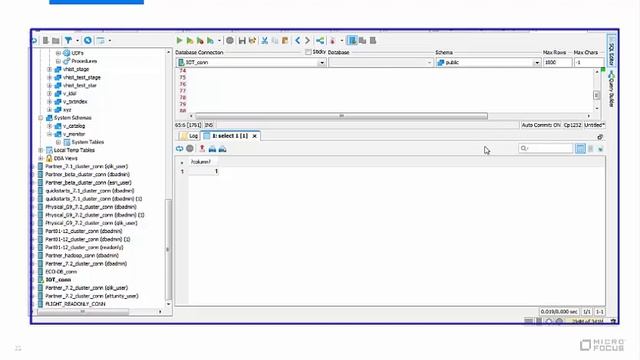This screenshot has width=640, height=360.
Task: Collapse the System Schemas node
Action: tap(41, 118)
